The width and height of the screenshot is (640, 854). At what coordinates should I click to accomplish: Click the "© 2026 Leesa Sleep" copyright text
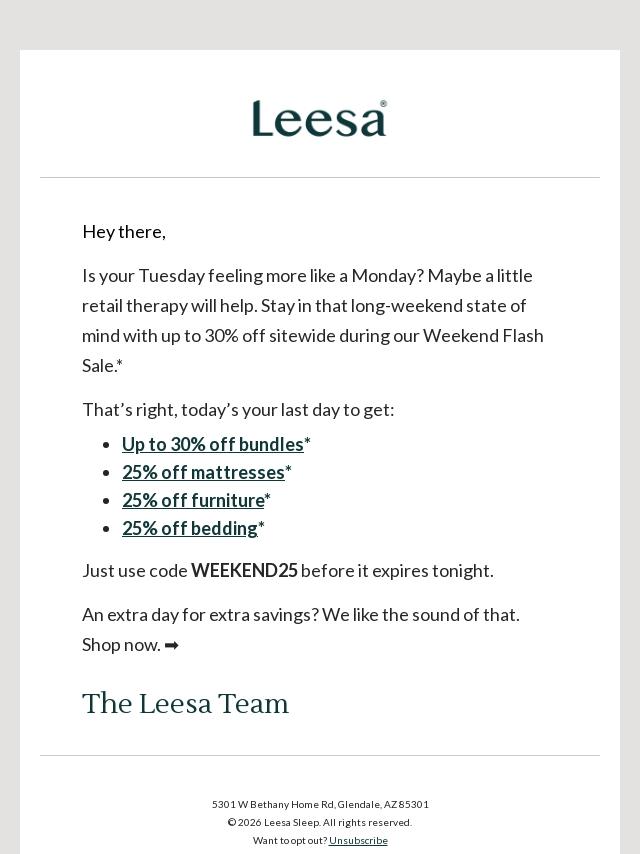point(319,823)
